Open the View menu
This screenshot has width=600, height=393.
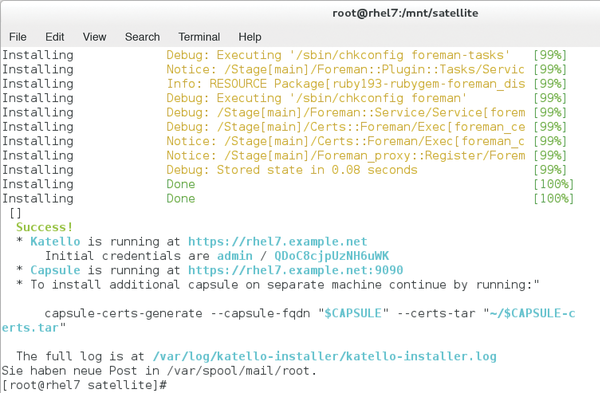click(94, 37)
